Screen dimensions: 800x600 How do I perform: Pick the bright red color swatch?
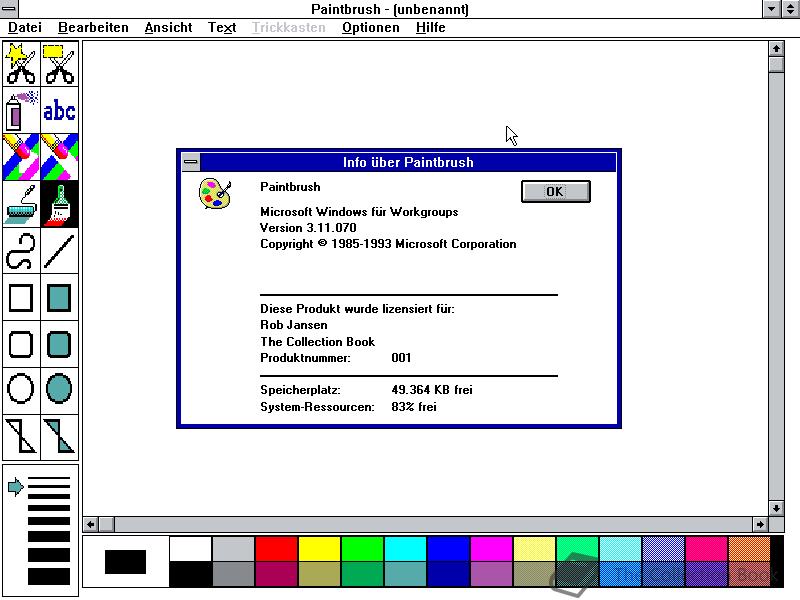[276, 548]
